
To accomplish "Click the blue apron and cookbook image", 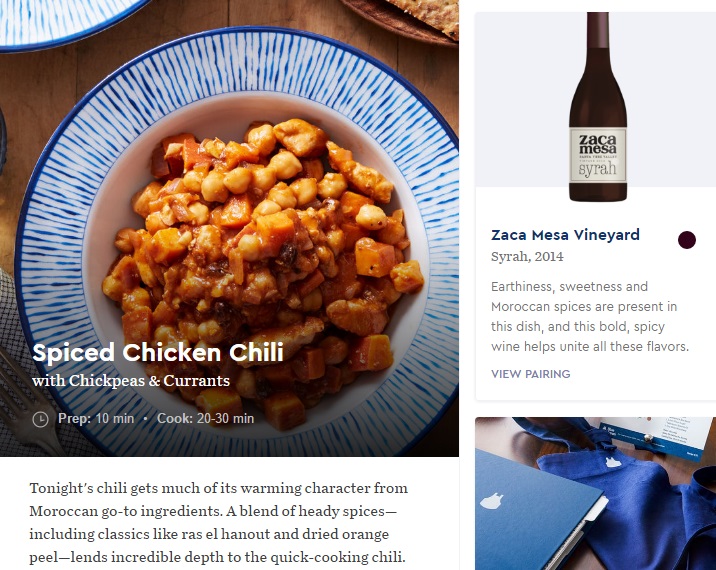I will (x=595, y=493).
